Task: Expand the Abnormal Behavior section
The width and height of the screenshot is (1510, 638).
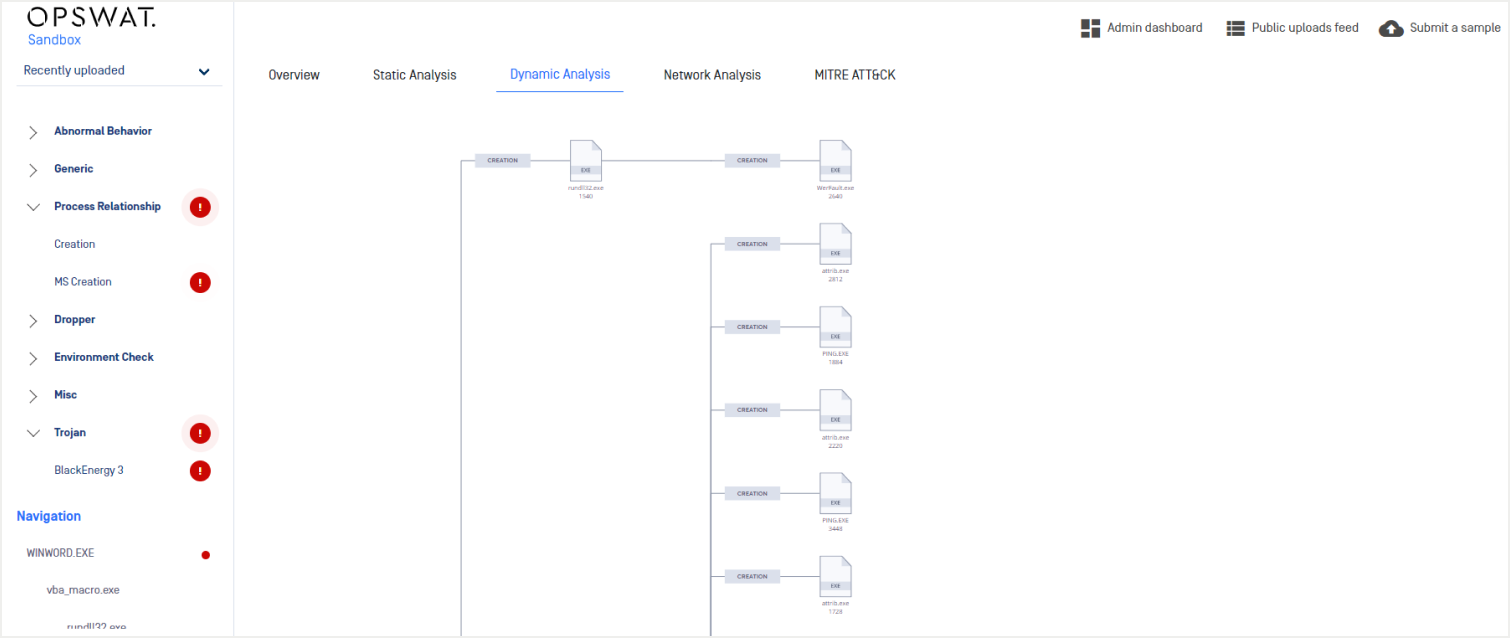Action: coord(33,132)
